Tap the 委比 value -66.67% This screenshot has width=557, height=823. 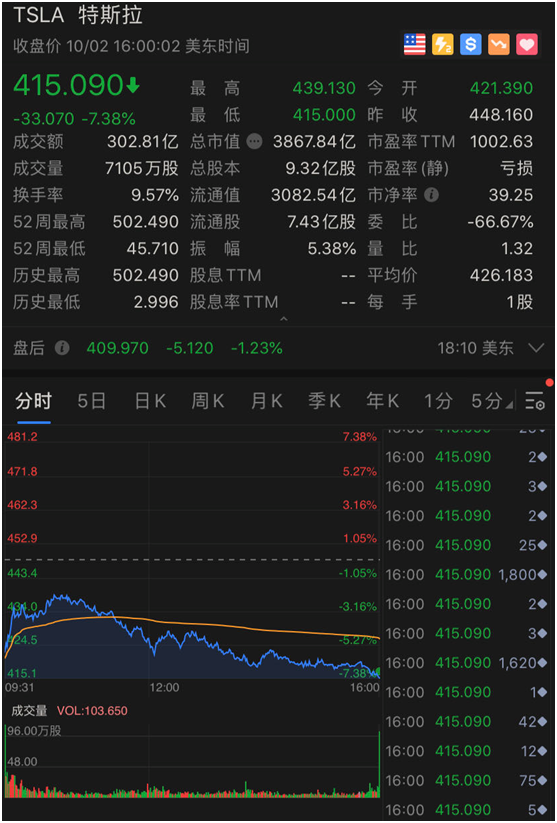pyautogui.click(x=500, y=222)
